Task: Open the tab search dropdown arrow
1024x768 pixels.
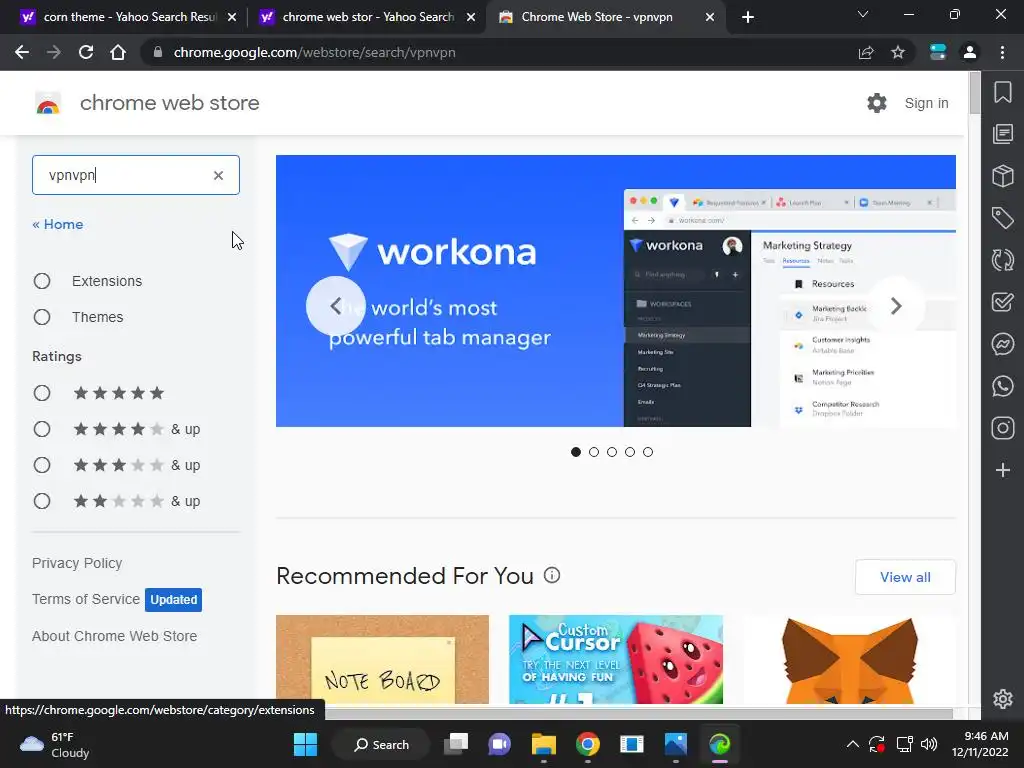Action: (863, 14)
